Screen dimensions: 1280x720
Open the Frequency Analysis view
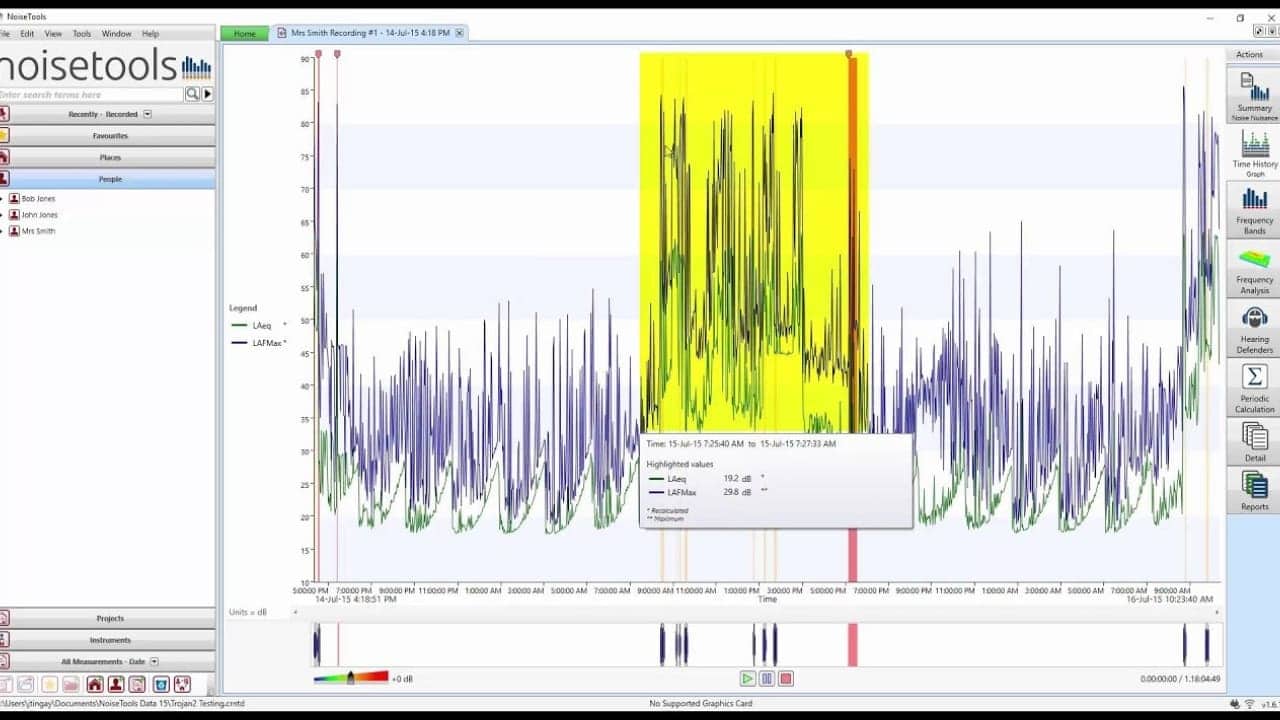1253,268
